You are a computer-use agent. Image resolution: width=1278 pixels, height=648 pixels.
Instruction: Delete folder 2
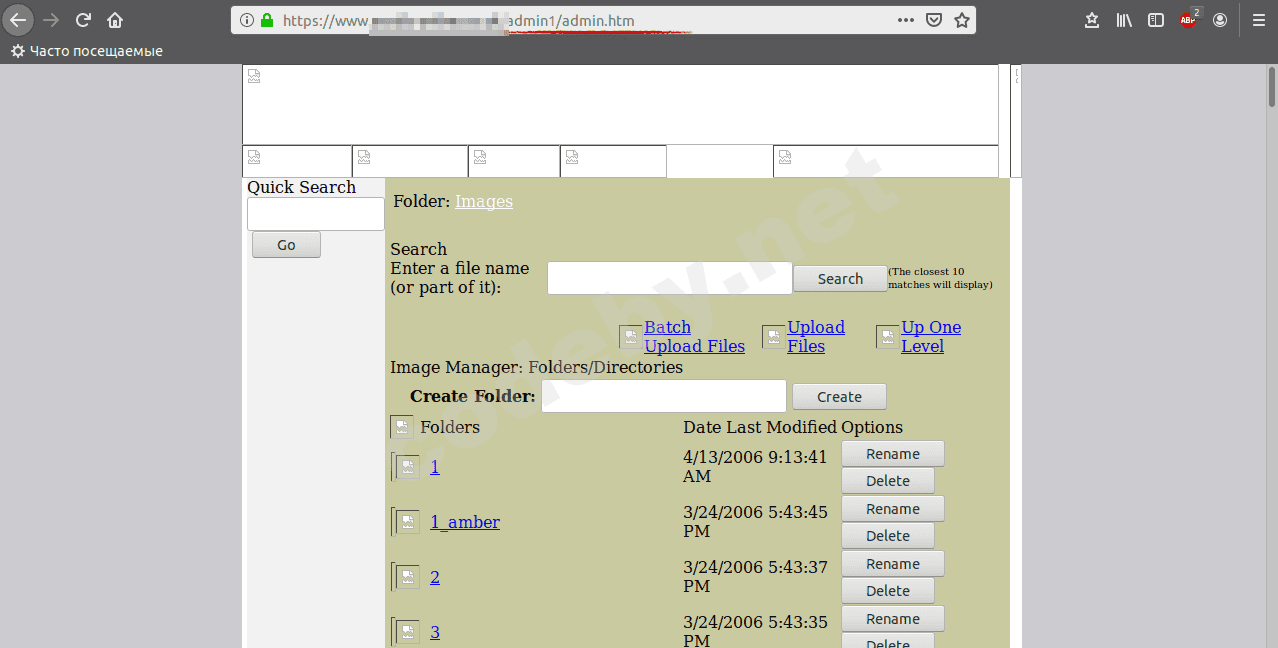(x=888, y=591)
